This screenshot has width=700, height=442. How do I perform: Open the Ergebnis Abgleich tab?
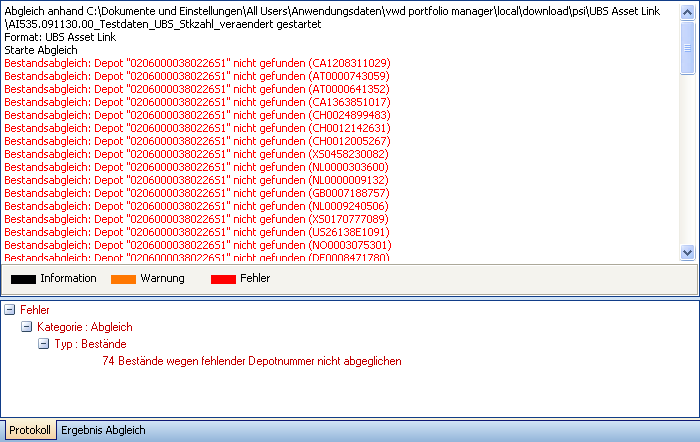pyautogui.click(x=103, y=430)
